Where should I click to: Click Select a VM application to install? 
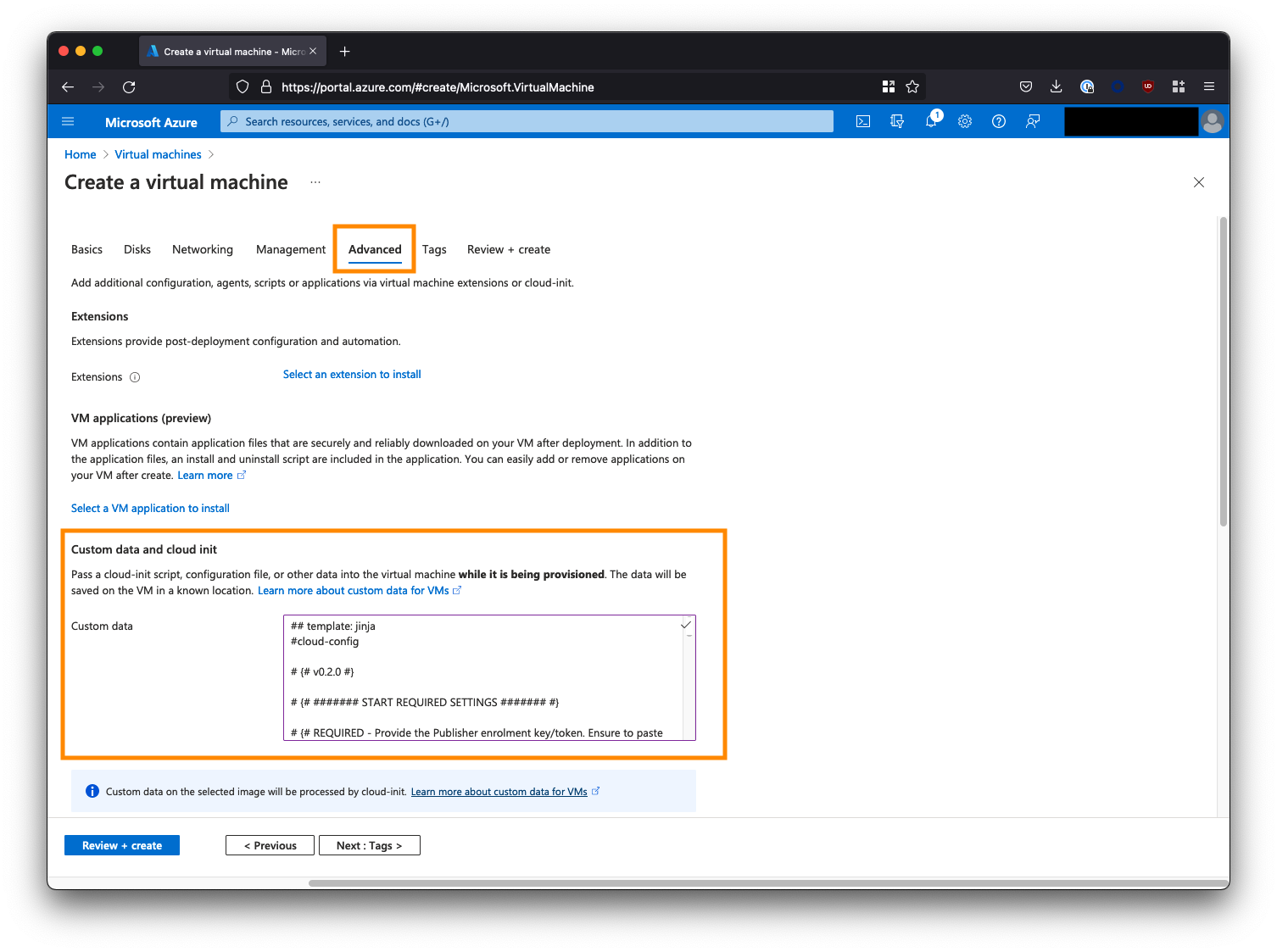[x=150, y=508]
